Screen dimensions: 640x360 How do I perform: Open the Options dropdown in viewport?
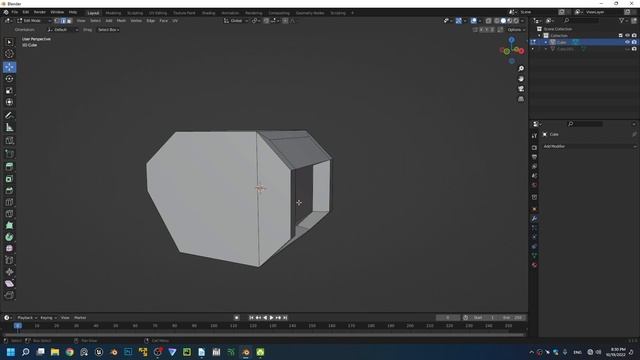[516, 30]
